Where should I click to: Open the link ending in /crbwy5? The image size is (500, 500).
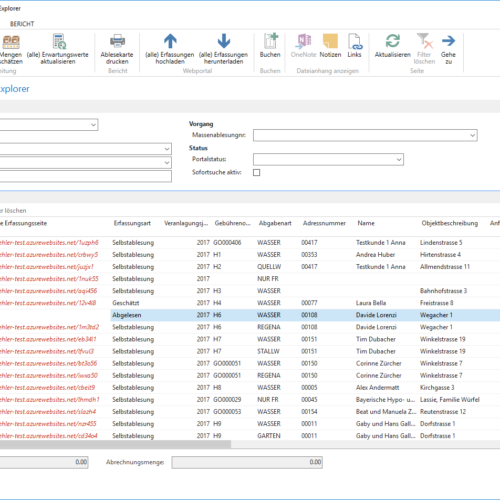[x=49, y=255]
